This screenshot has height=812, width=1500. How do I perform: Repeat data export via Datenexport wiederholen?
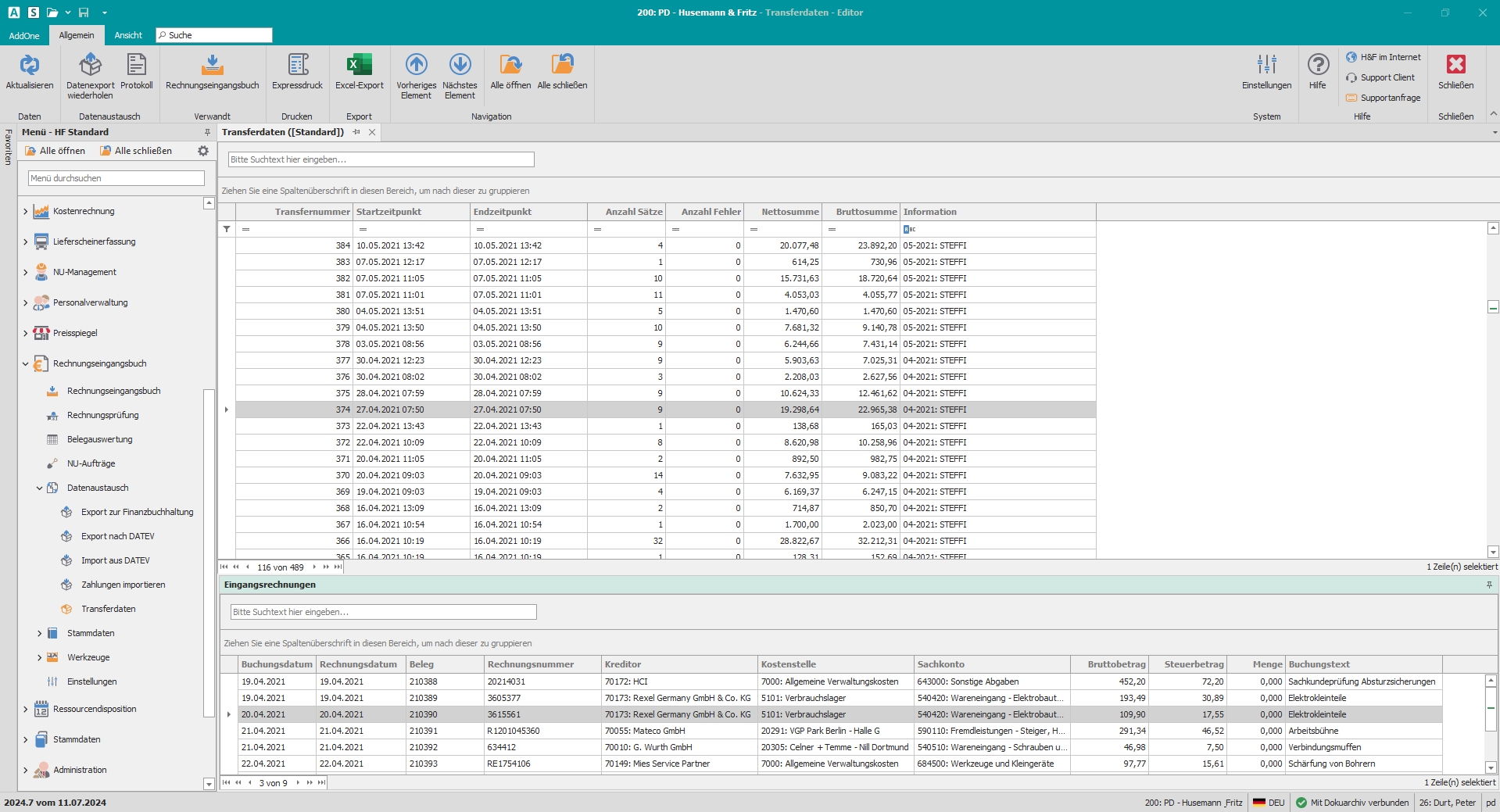(90, 66)
